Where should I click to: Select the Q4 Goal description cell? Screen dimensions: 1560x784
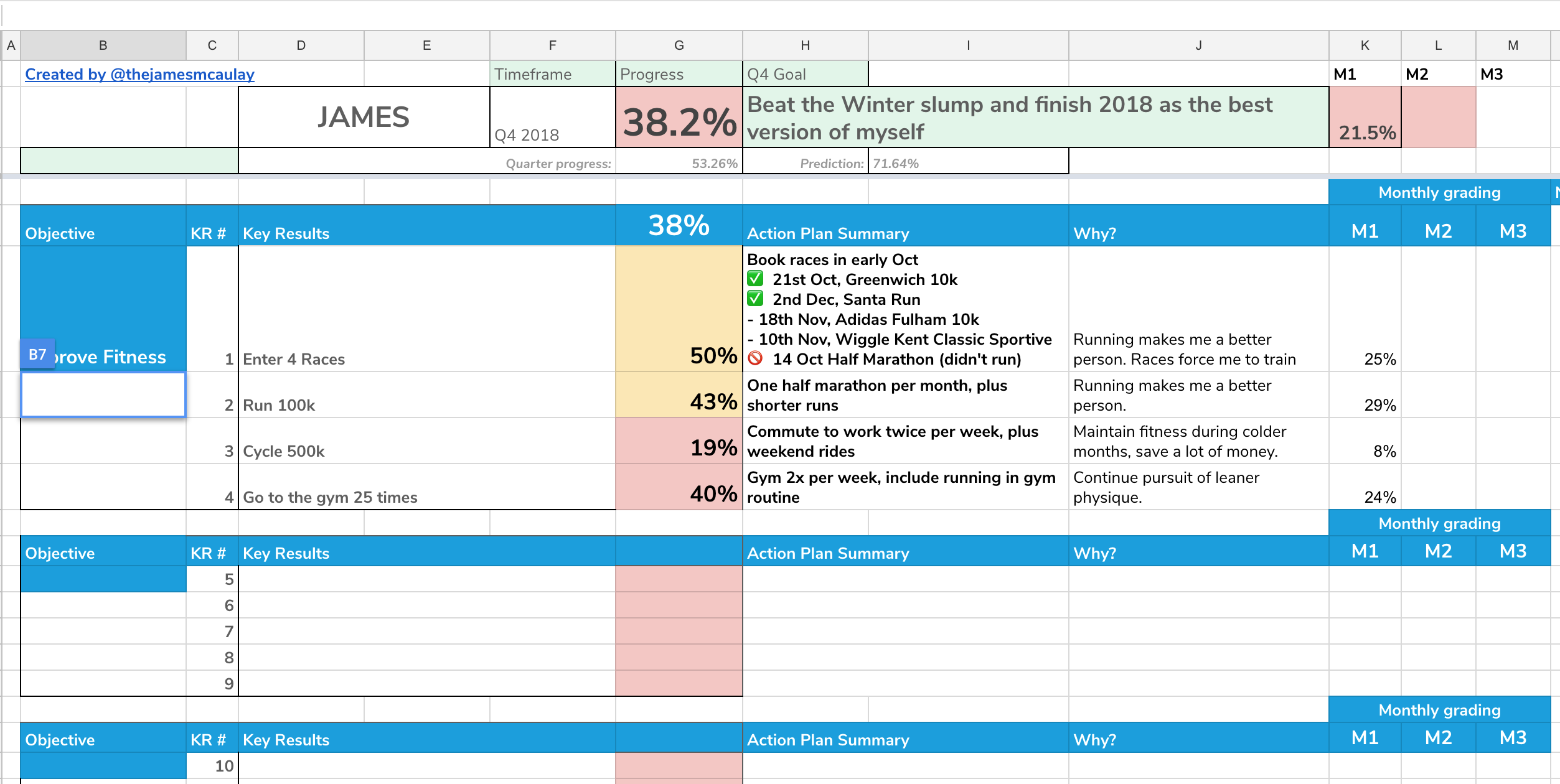point(1036,117)
